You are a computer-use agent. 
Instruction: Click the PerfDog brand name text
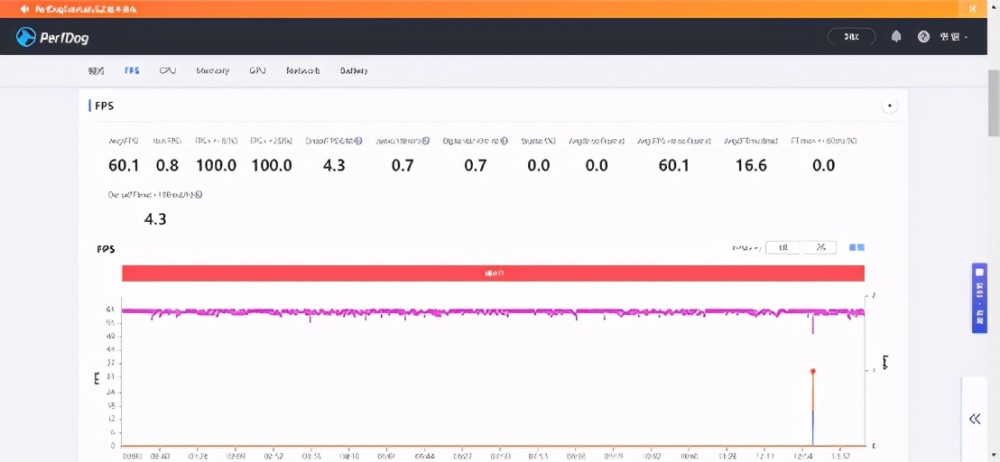64,38
